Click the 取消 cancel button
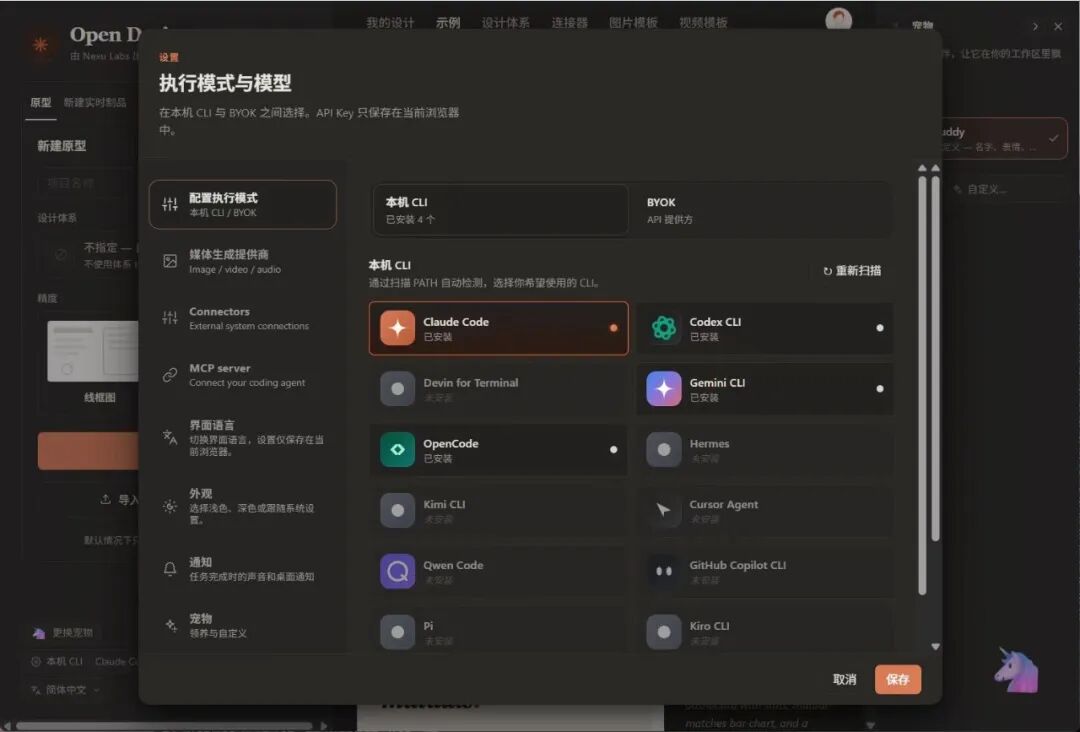 [x=844, y=680]
